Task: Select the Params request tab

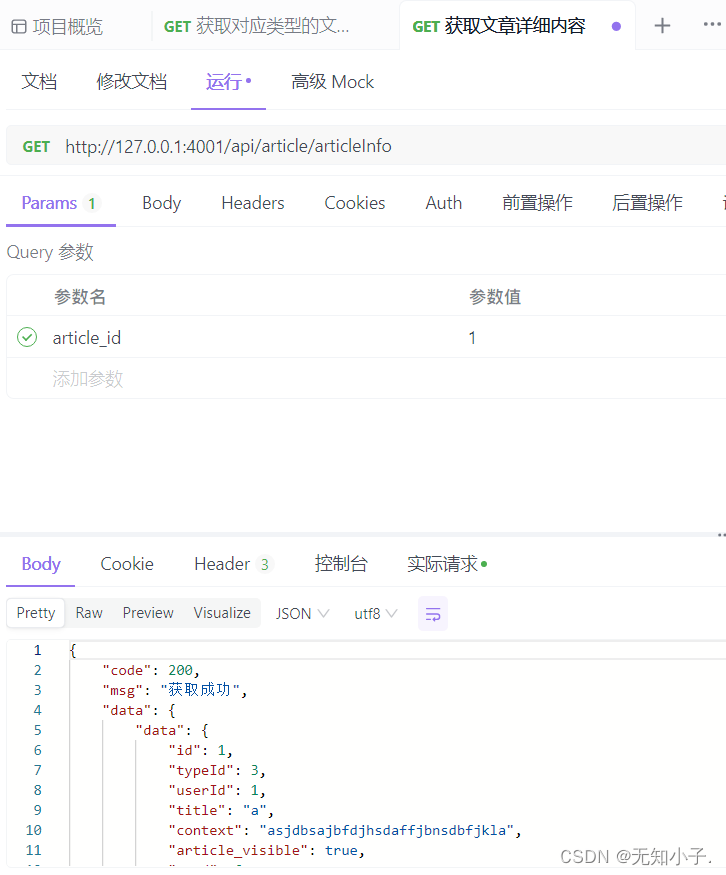Action: 60,203
